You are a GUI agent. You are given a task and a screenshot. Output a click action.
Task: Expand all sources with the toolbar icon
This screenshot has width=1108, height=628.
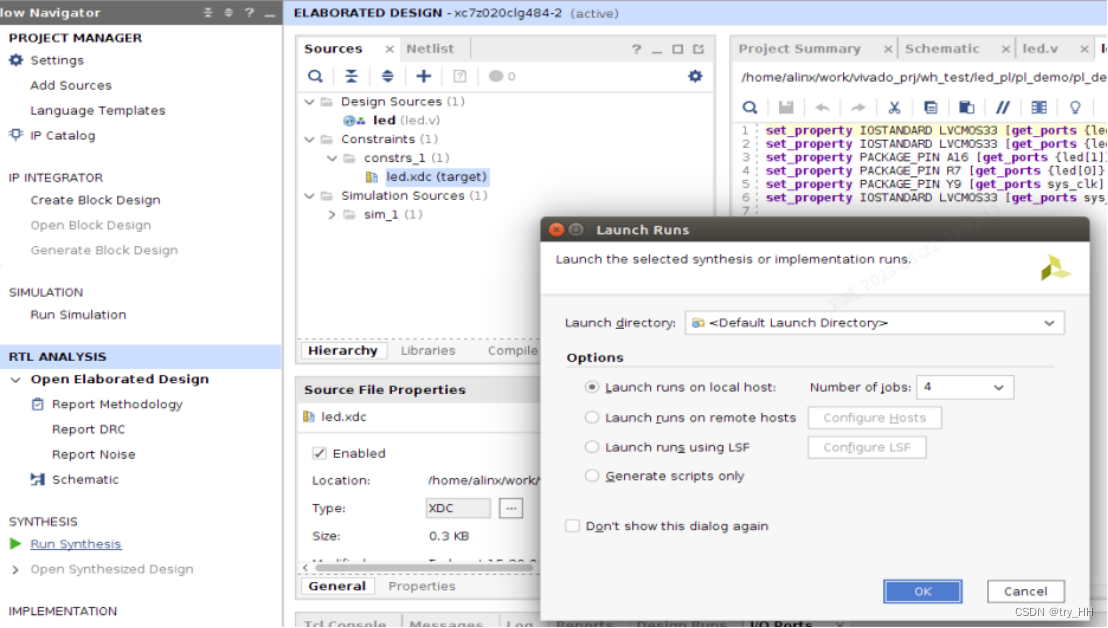click(x=387, y=76)
